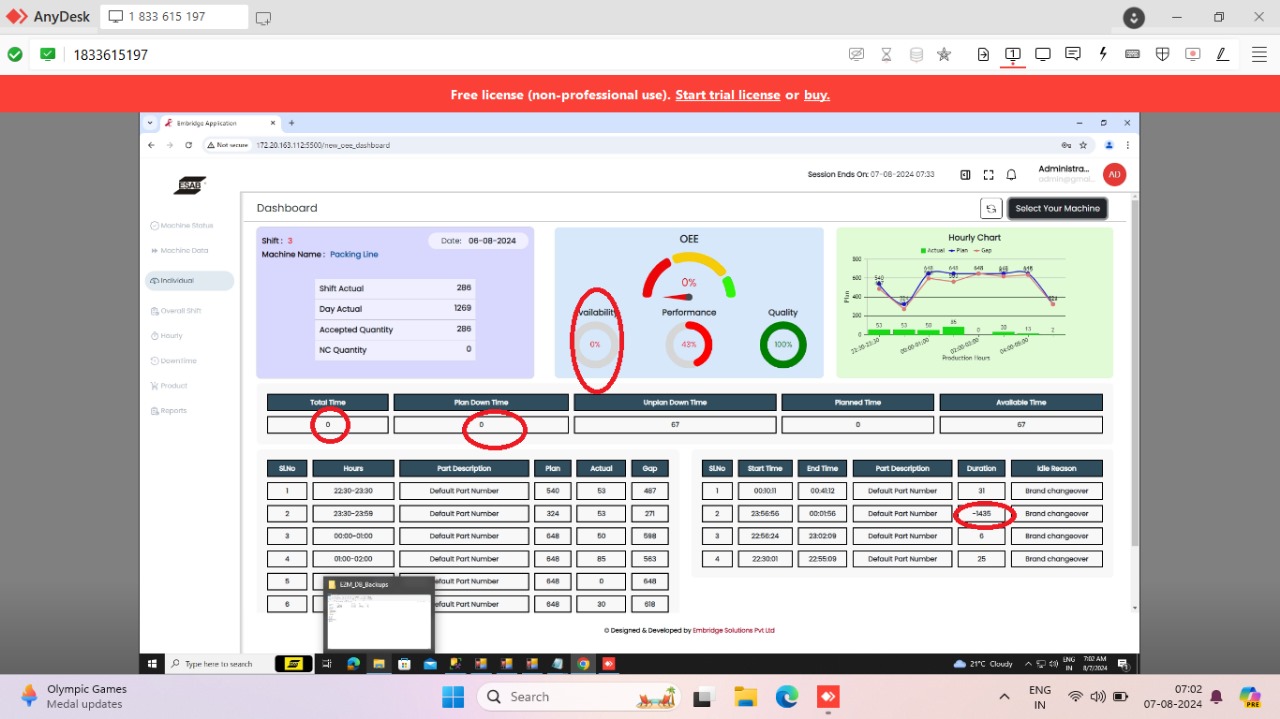This screenshot has height=719, width=1280.
Task: Toggle Actual series in Hourly Chart legend
Action: tap(933, 250)
